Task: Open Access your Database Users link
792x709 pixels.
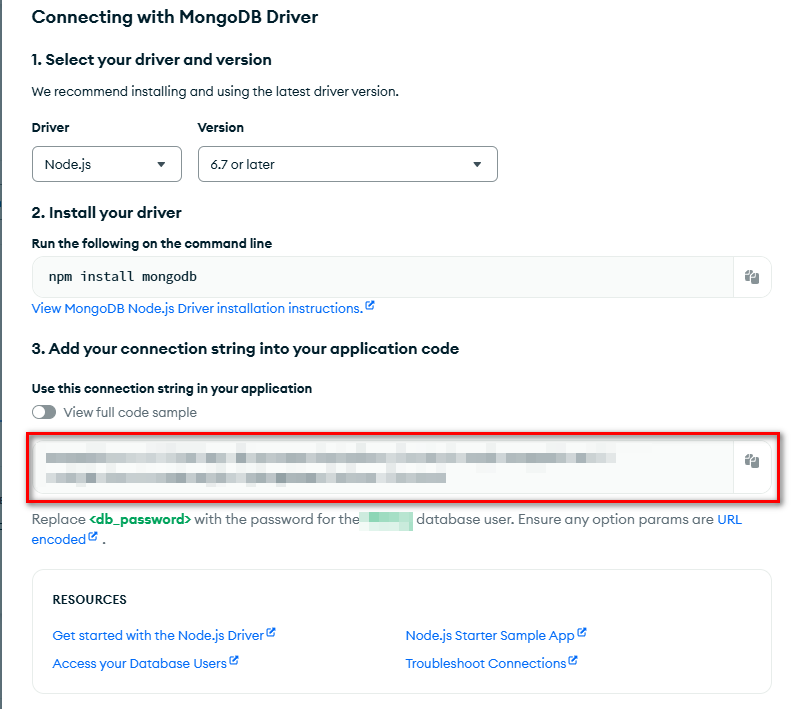Action: click(139, 663)
